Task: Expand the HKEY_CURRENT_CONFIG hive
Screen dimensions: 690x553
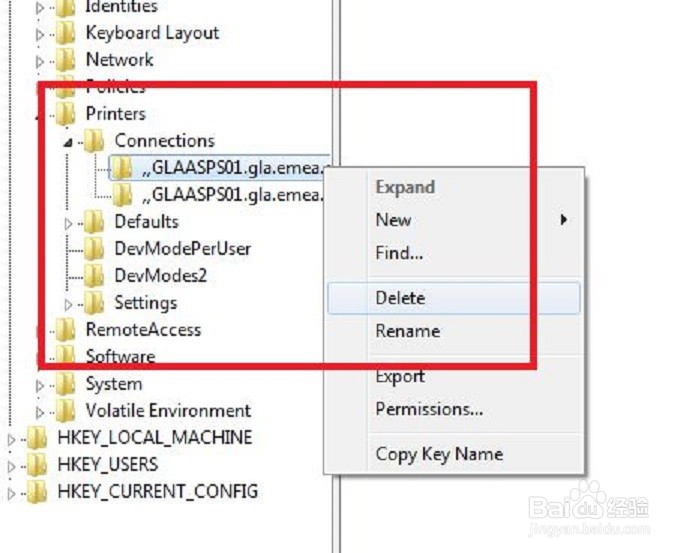Action: coord(11,494)
